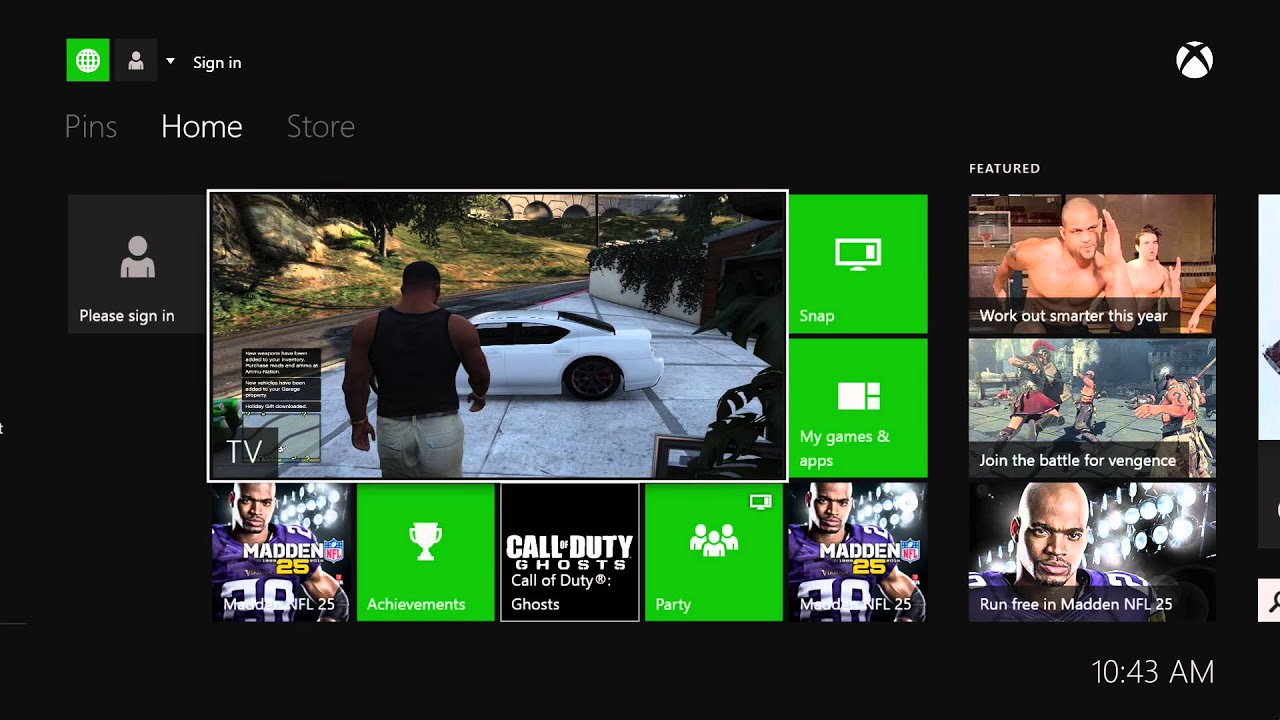
Task: Launch Madden NFL 25 tile beside Party
Action: (x=858, y=552)
